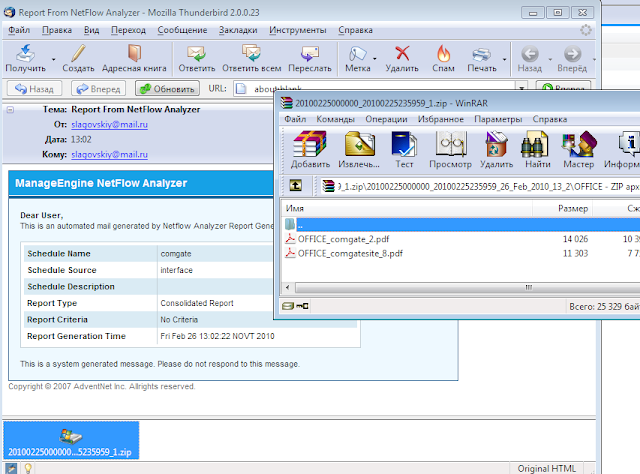Click the Вперёд arrow in the main toolbar

[x=572, y=54]
